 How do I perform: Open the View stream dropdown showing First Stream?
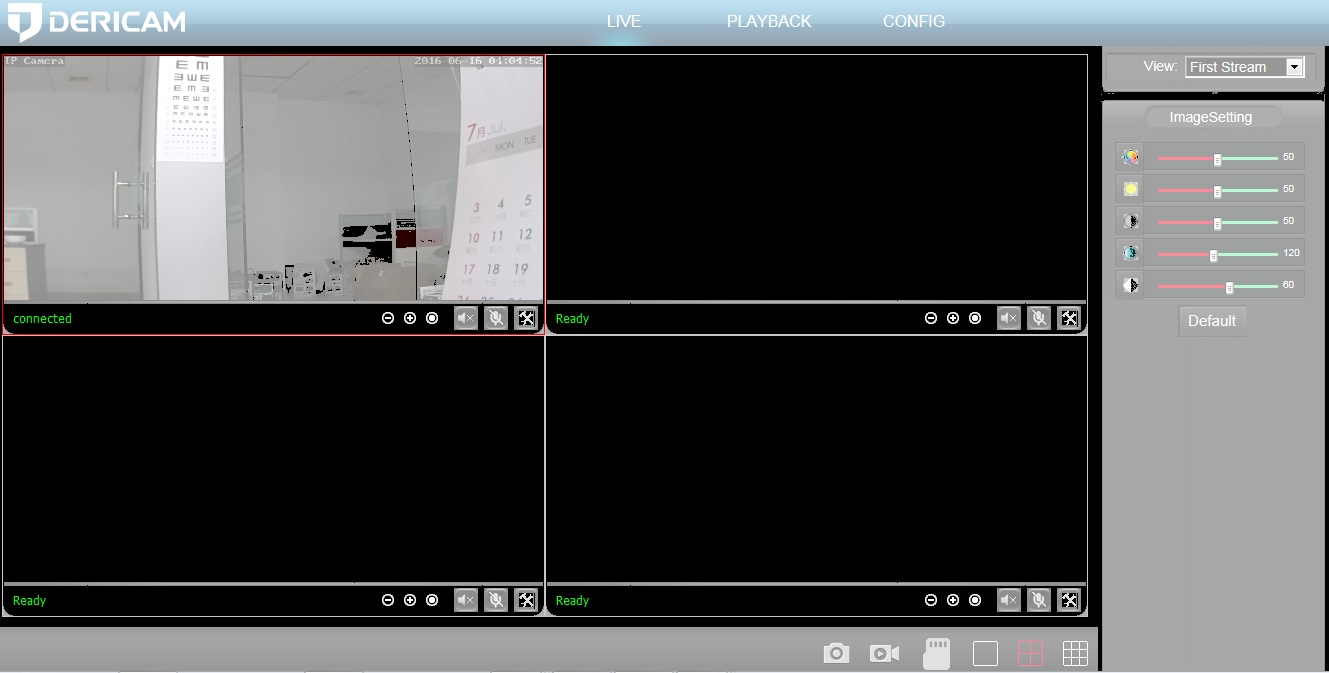coord(1245,67)
